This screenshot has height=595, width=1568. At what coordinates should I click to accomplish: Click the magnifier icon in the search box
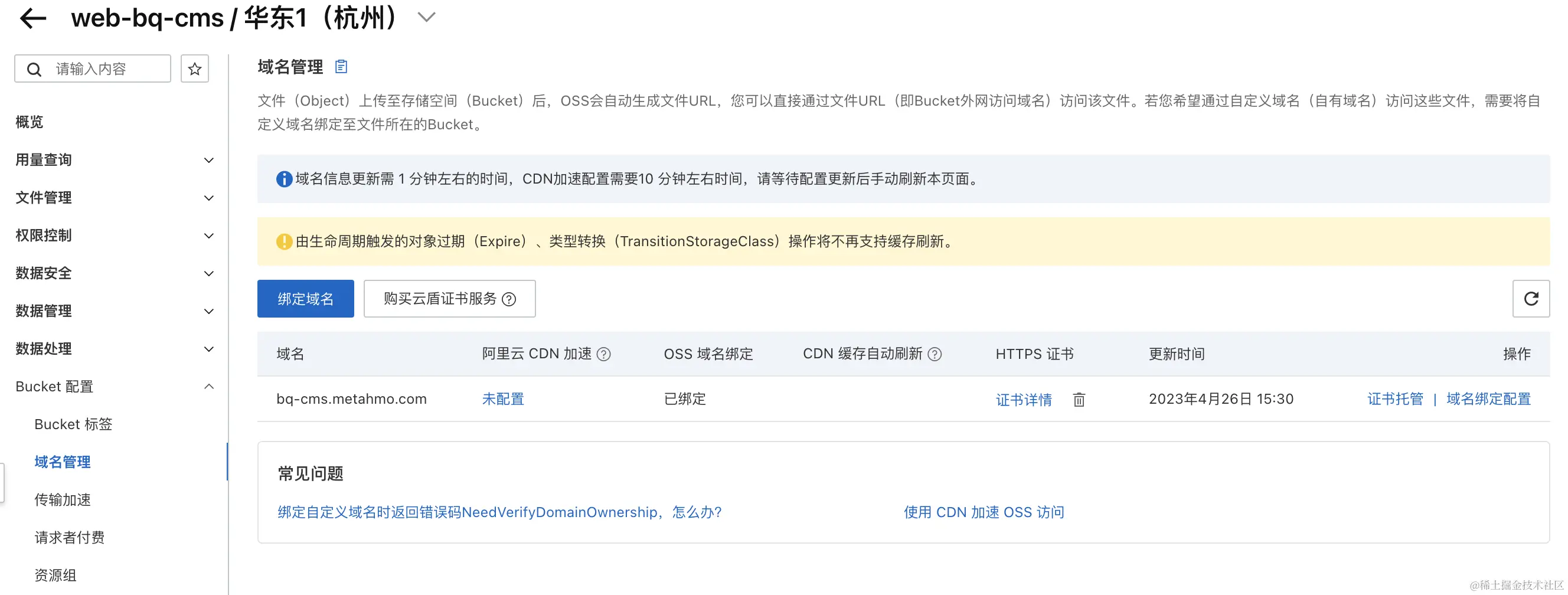[x=34, y=68]
